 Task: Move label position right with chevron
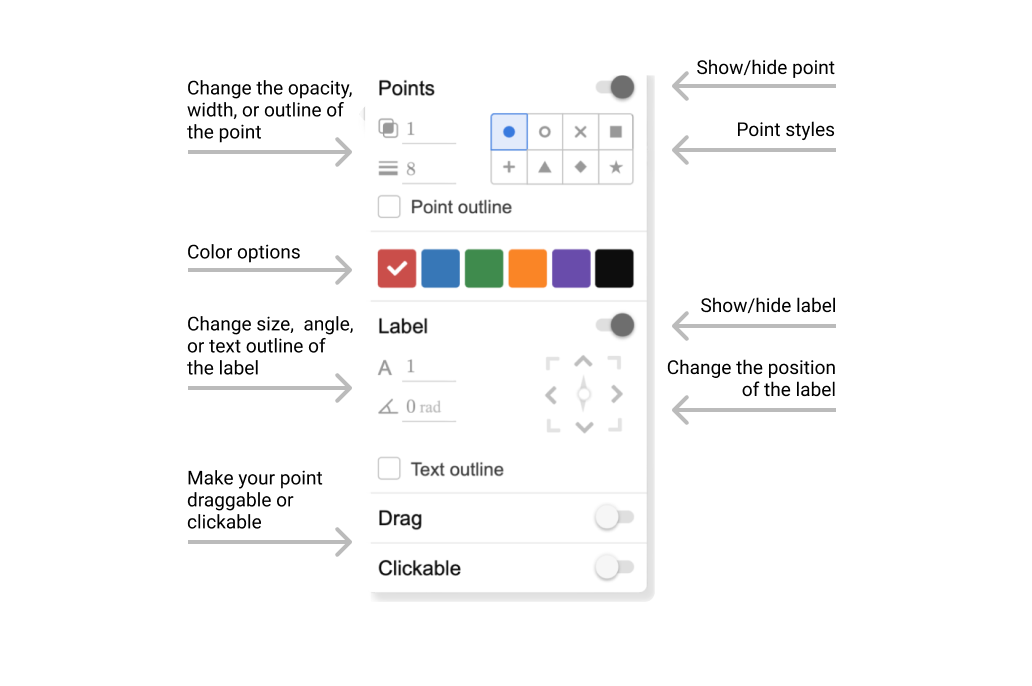[617, 395]
